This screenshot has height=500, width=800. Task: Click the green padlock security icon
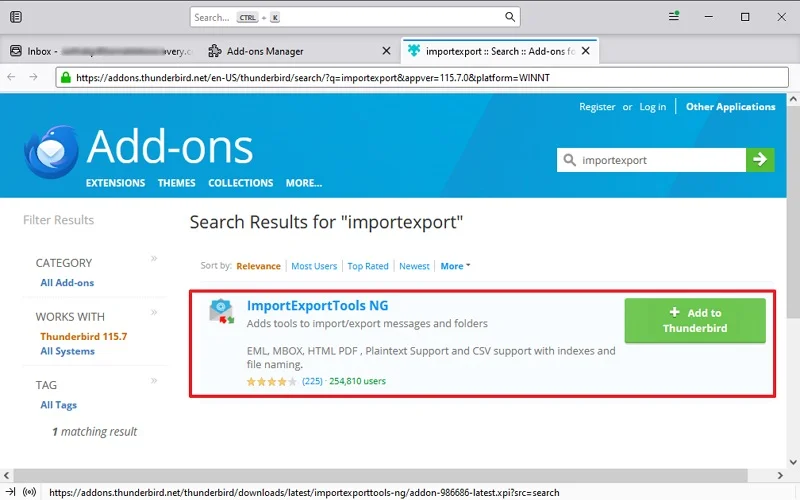click(65, 78)
